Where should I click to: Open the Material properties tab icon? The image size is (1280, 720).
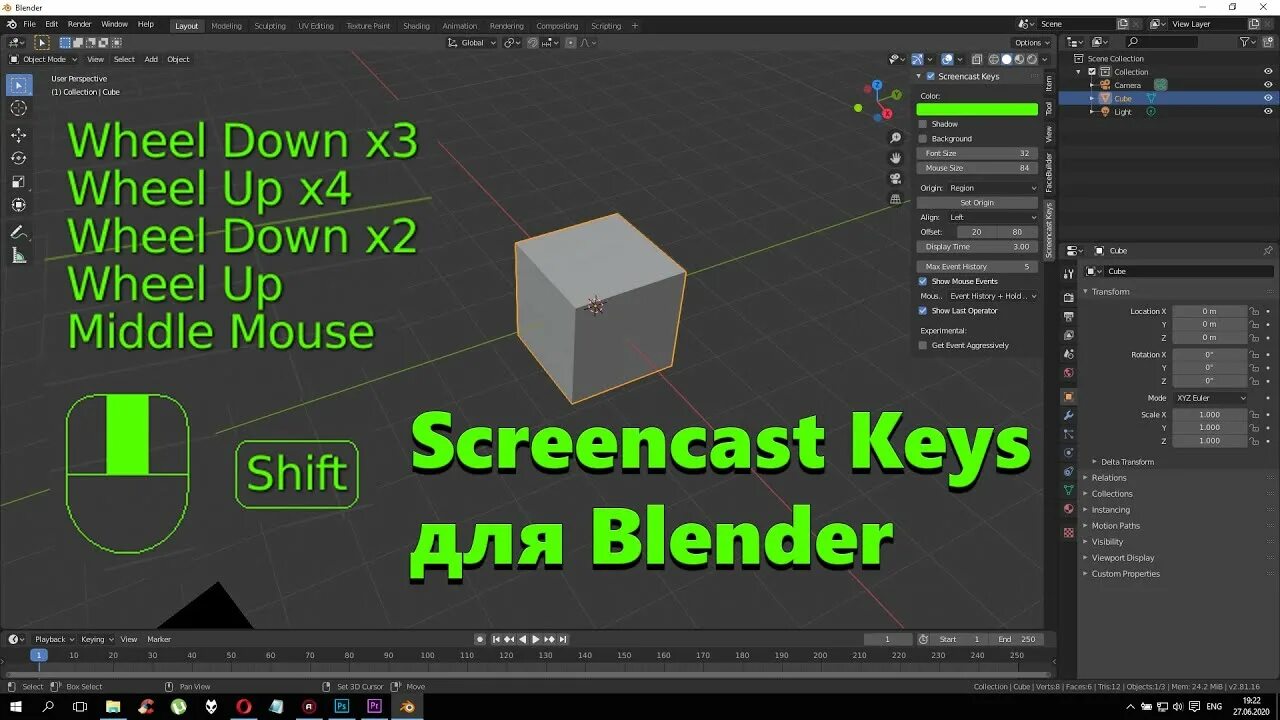pos(1068,509)
